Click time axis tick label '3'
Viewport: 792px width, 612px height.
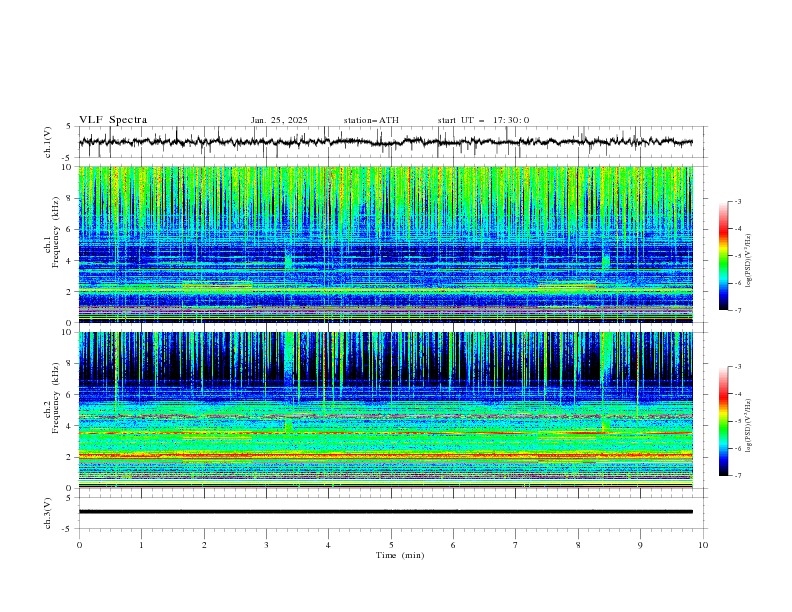[266, 545]
